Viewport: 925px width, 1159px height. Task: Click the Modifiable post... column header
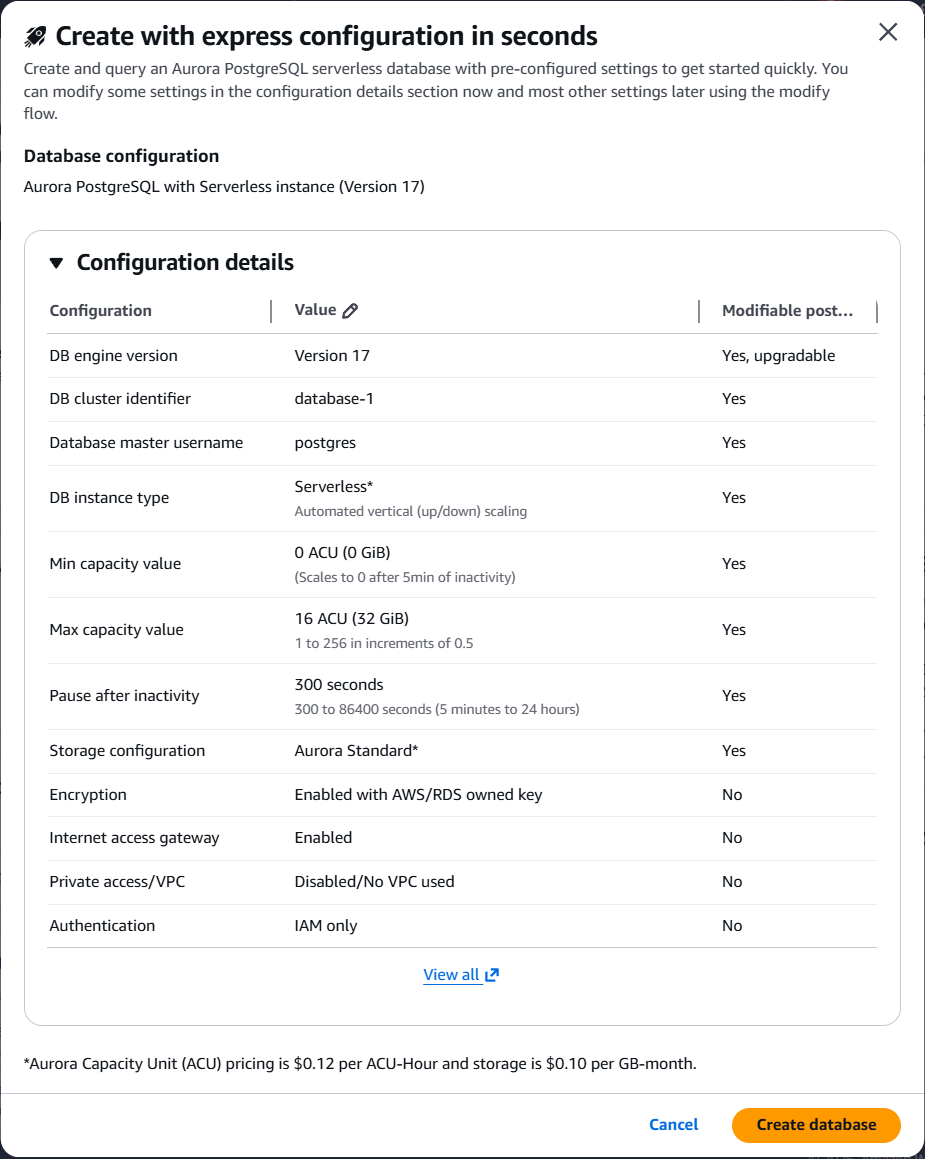click(787, 310)
